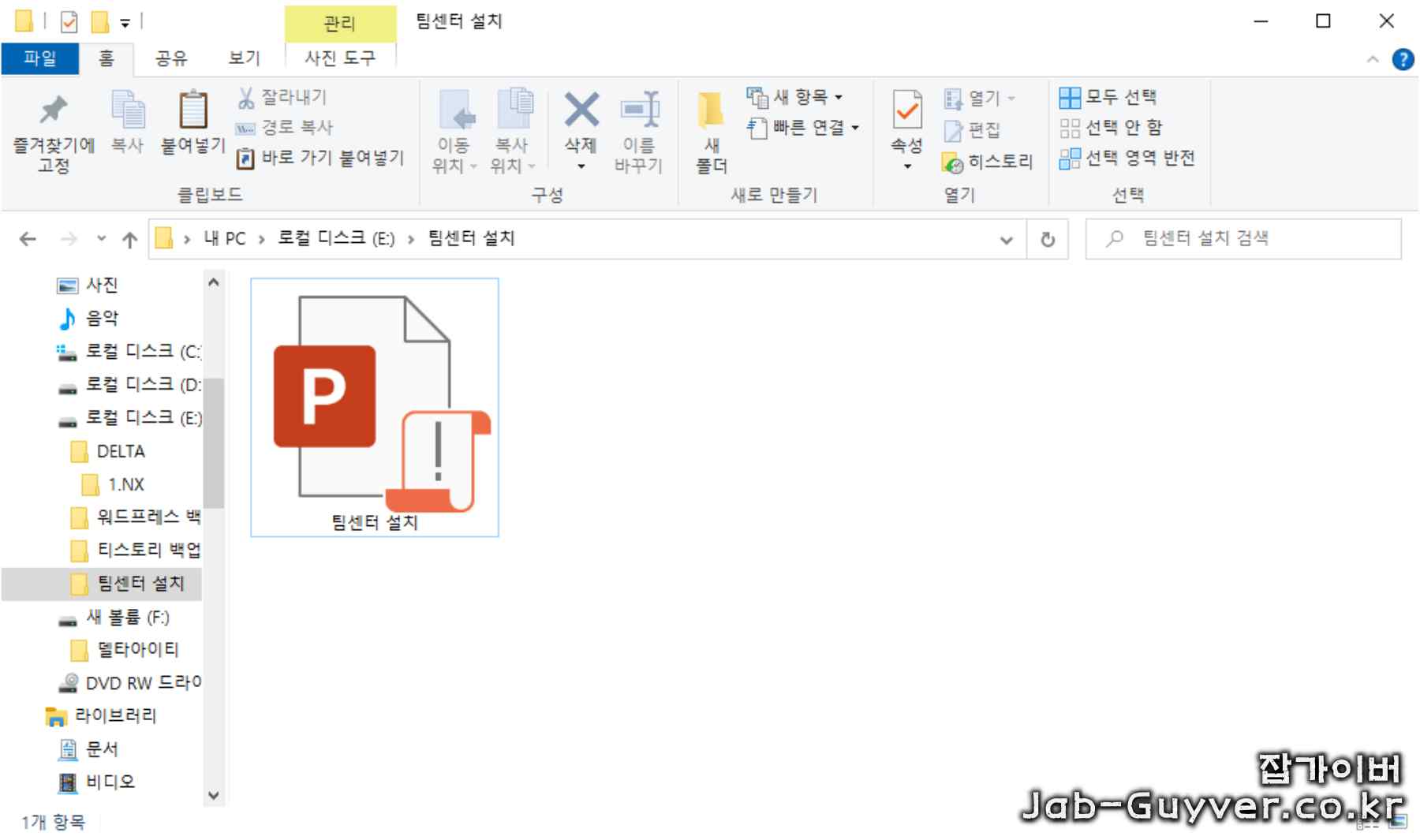
Task: Select all items with 모두 선택
Action: pos(1108,97)
